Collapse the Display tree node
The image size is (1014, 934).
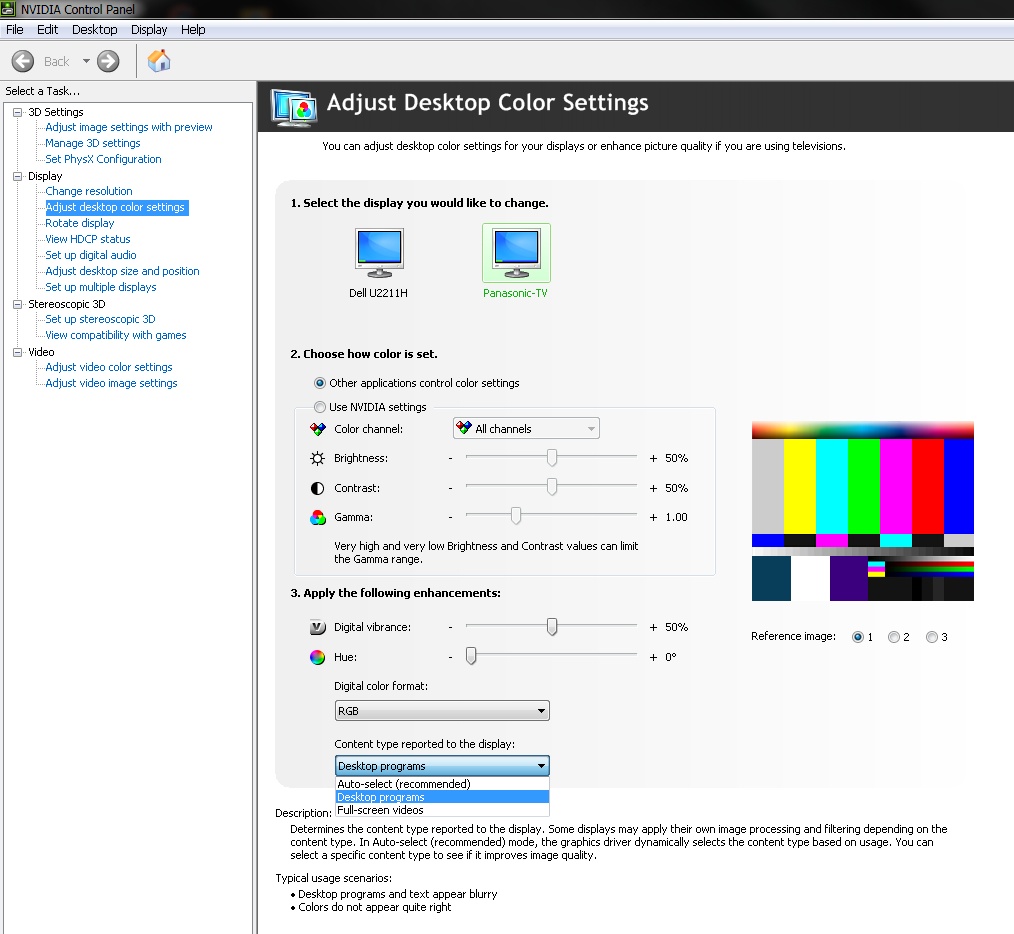[17, 176]
